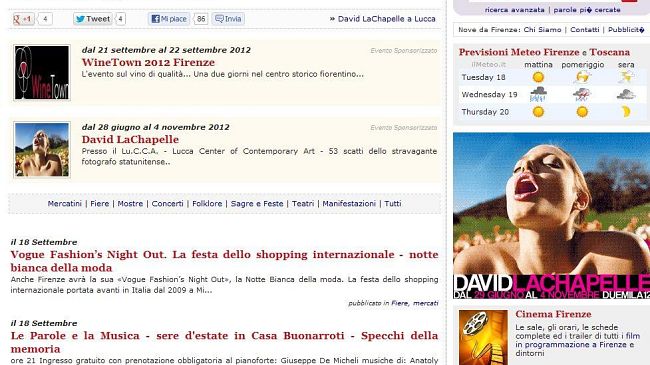Click the WineTown date "dal 21 settembre al 22 settembre 2012"
This screenshot has height=365, width=650.
tap(166, 50)
